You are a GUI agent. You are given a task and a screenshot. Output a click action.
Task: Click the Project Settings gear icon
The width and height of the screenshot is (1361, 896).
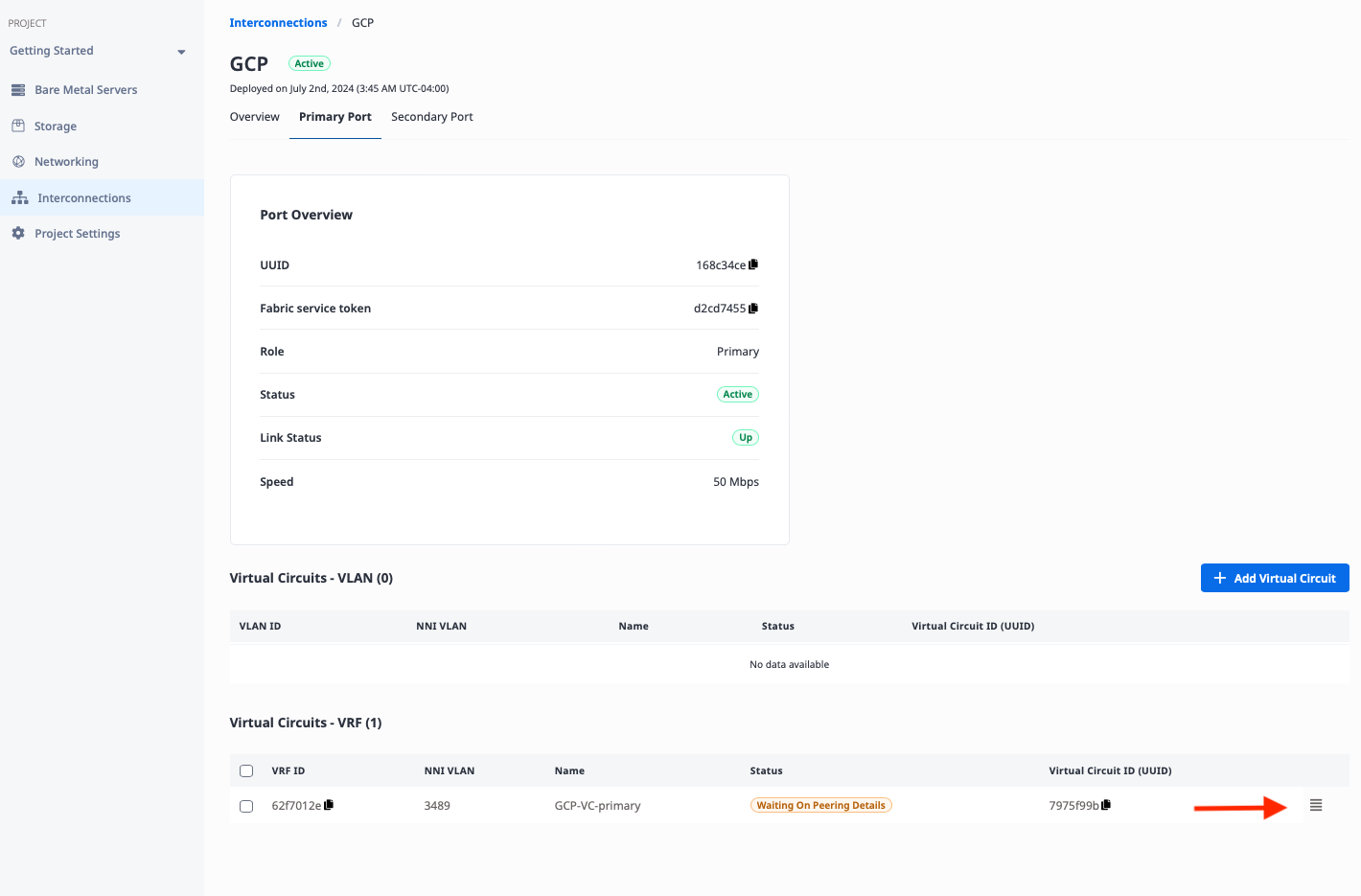click(18, 233)
